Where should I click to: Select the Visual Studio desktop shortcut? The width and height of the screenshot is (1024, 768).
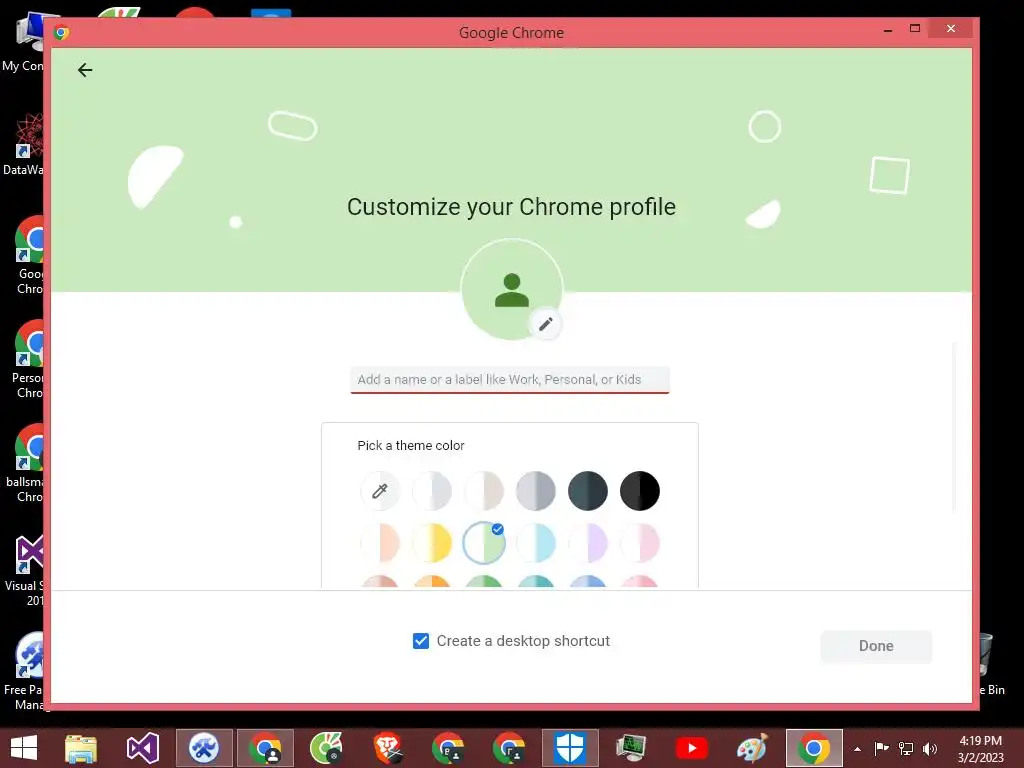point(25,570)
